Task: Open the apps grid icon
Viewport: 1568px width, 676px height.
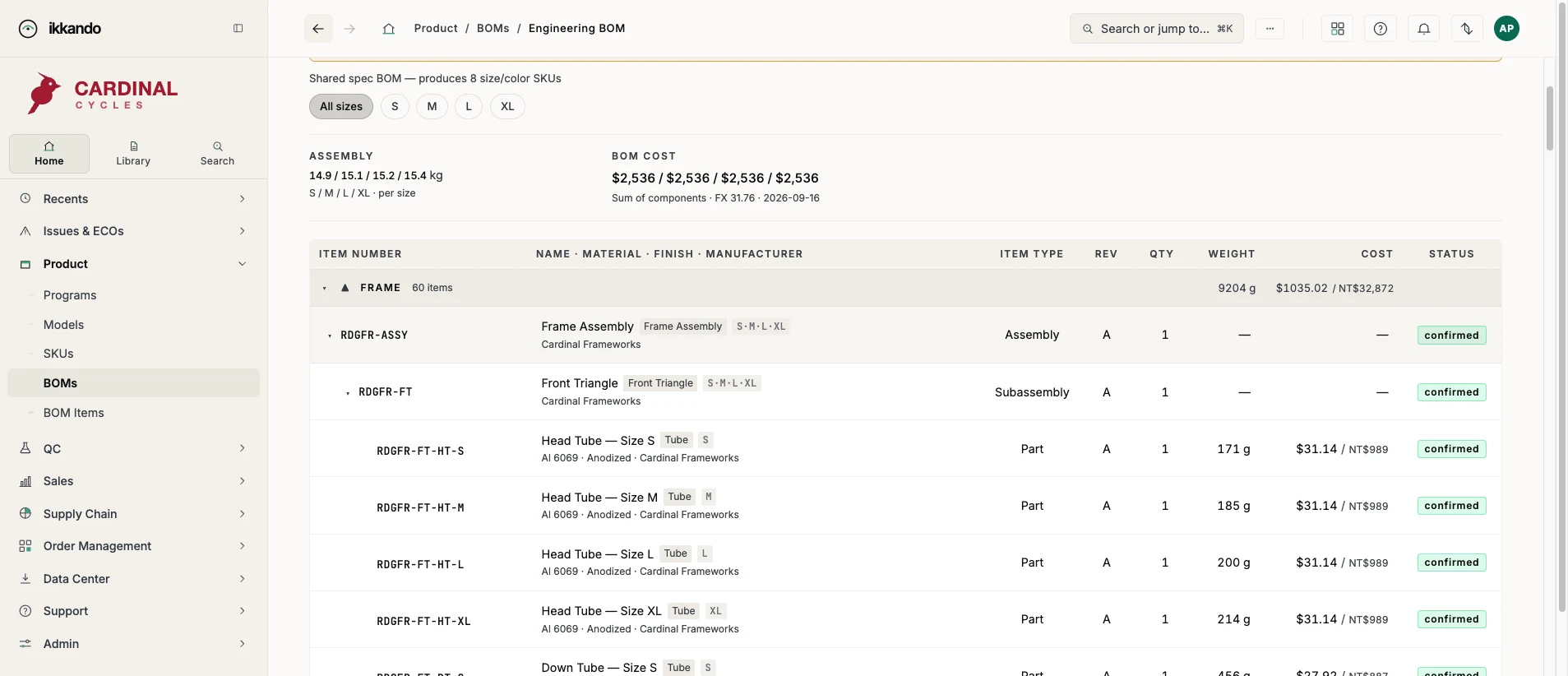Action: (x=1338, y=29)
